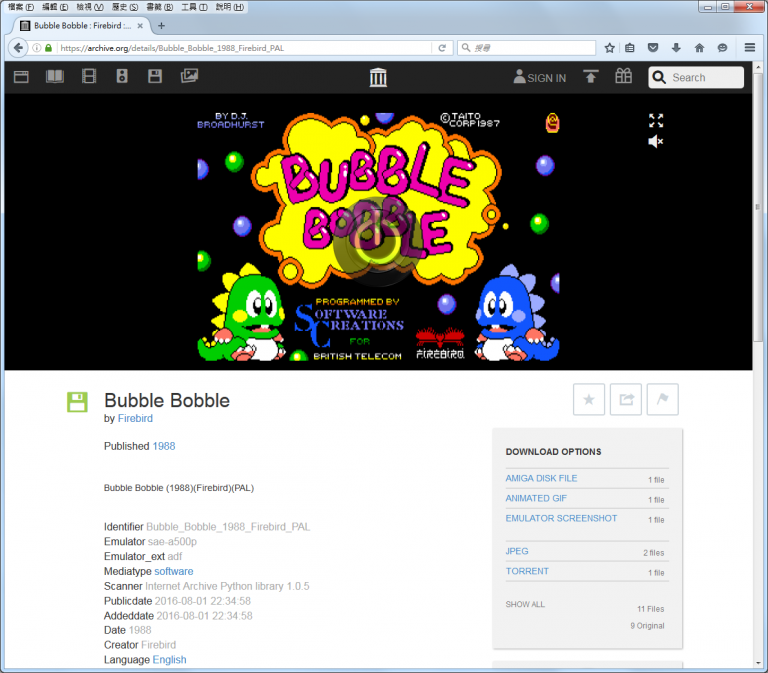Download the EMULATOR SCREENSHOT
The height and width of the screenshot is (673, 768).
[x=561, y=518]
